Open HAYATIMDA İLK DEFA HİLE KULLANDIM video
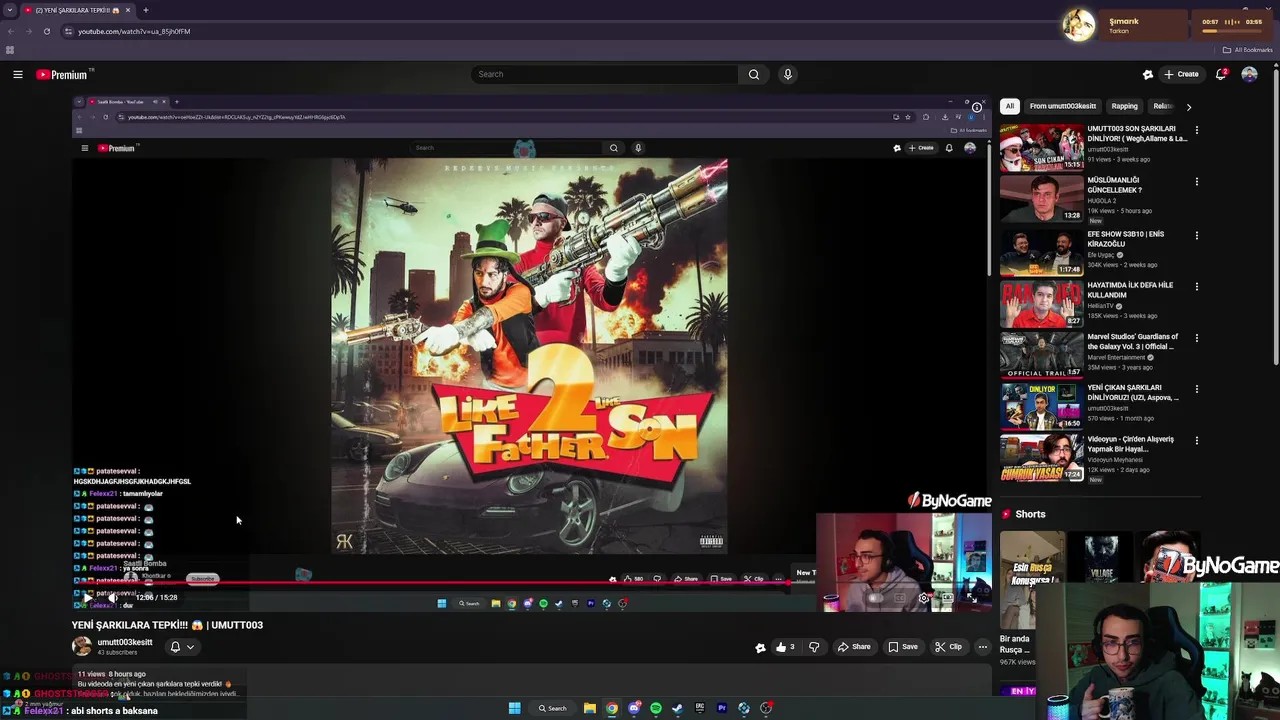This screenshot has height=720, width=1280. 1041,303
